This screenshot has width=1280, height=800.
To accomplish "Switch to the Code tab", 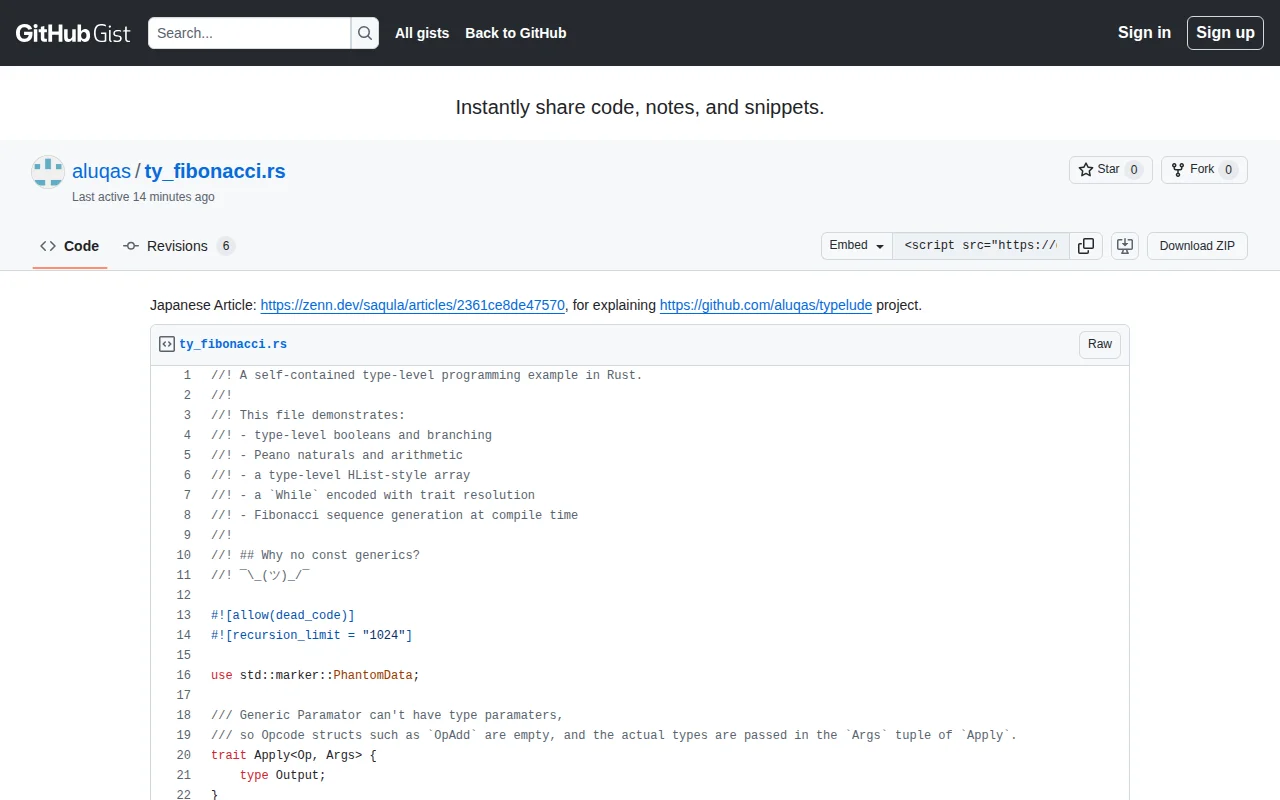I will click(70, 246).
